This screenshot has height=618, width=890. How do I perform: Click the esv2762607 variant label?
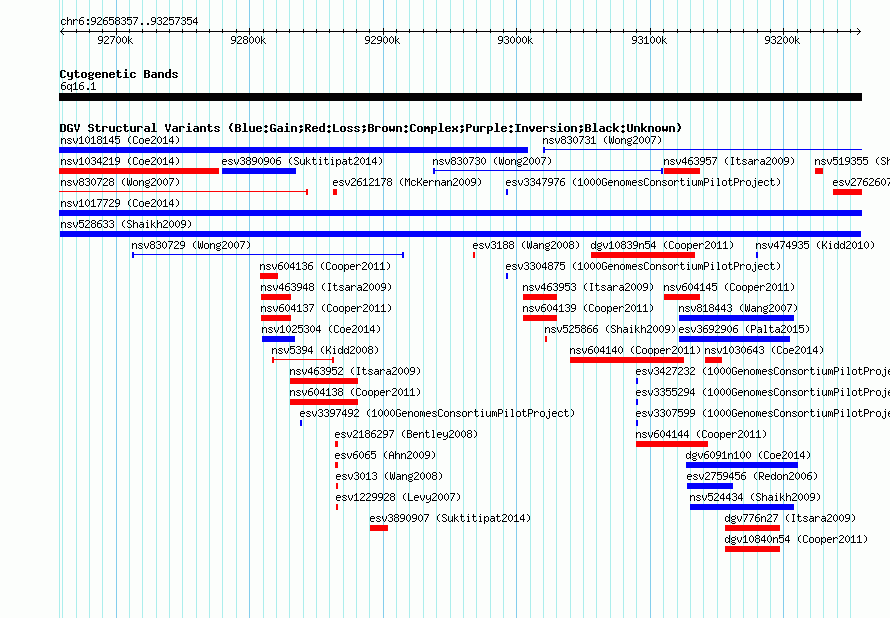pos(860,182)
